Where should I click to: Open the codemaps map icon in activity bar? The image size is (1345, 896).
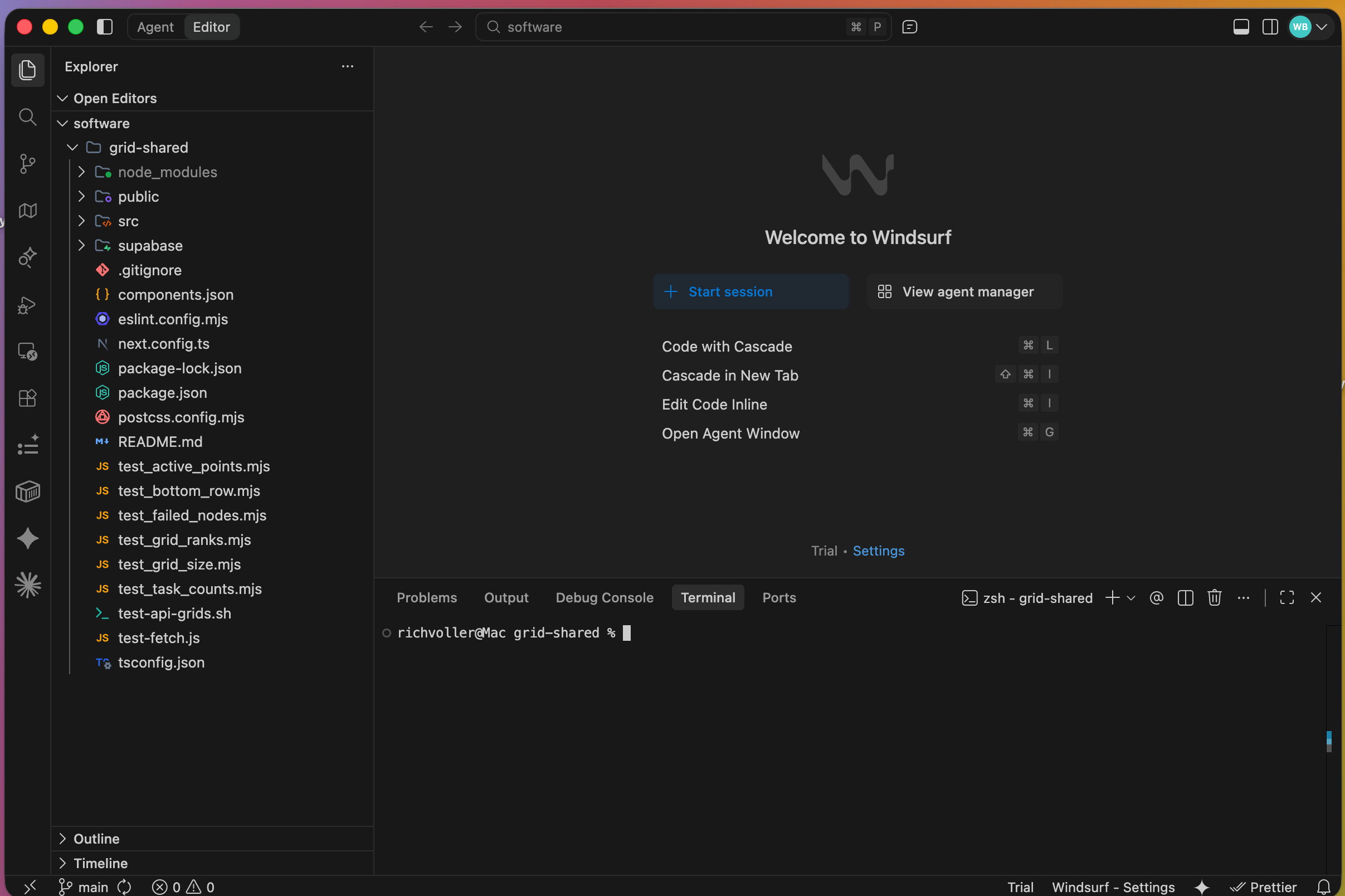27,211
